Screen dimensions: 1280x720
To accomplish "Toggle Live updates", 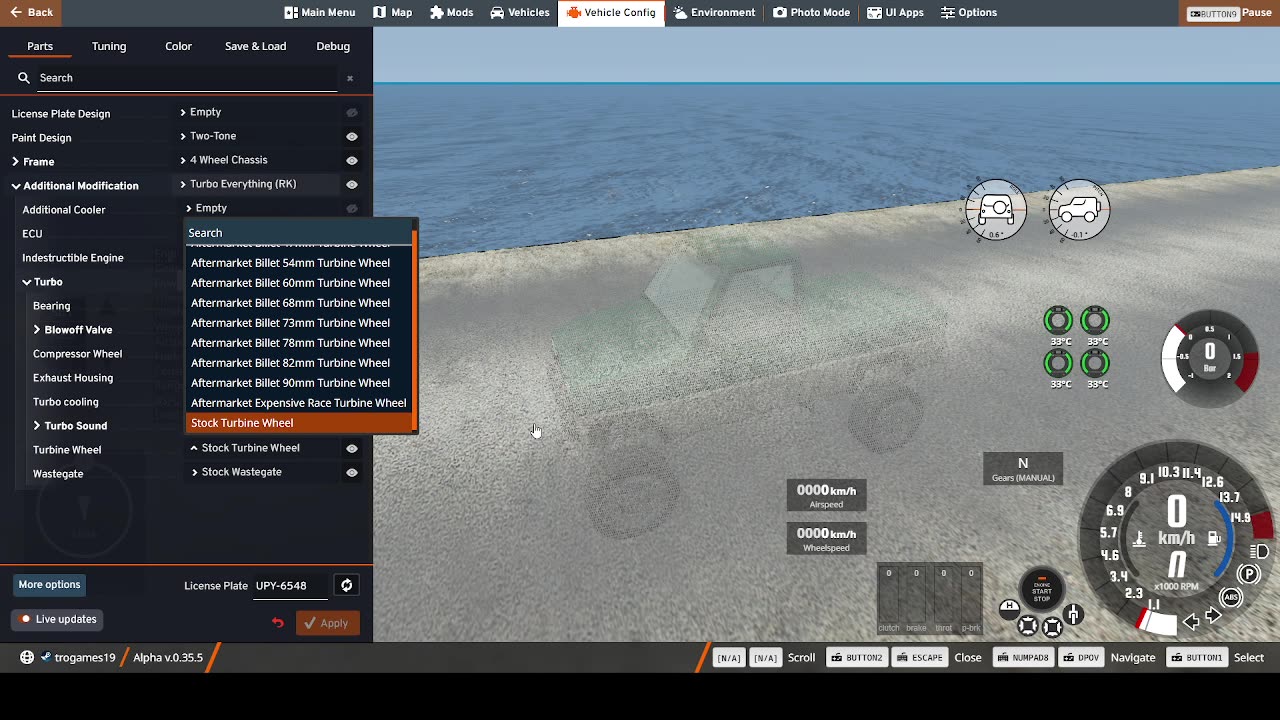I will click(x=58, y=619).
